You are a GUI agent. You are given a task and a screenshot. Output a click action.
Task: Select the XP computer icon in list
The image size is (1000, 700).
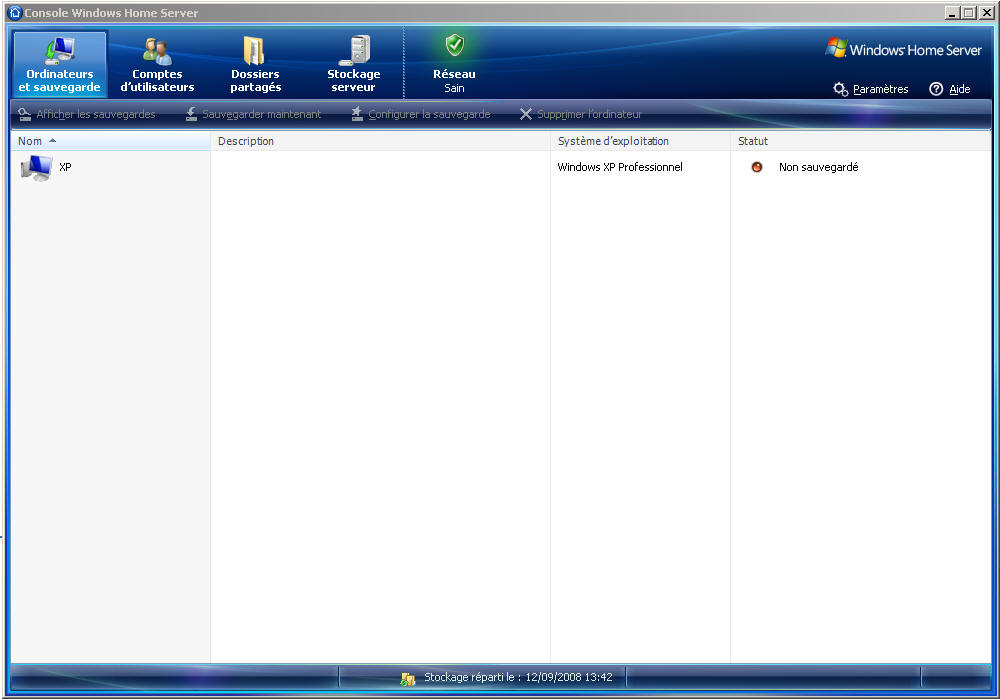36,168
